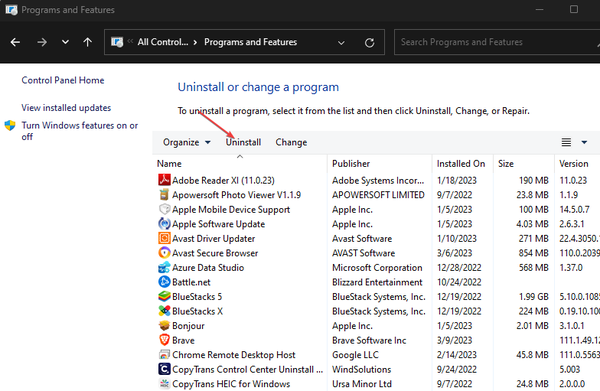Open Turn Windows features on or off
This screenshot has height=391, width=600.
(80, 131)
